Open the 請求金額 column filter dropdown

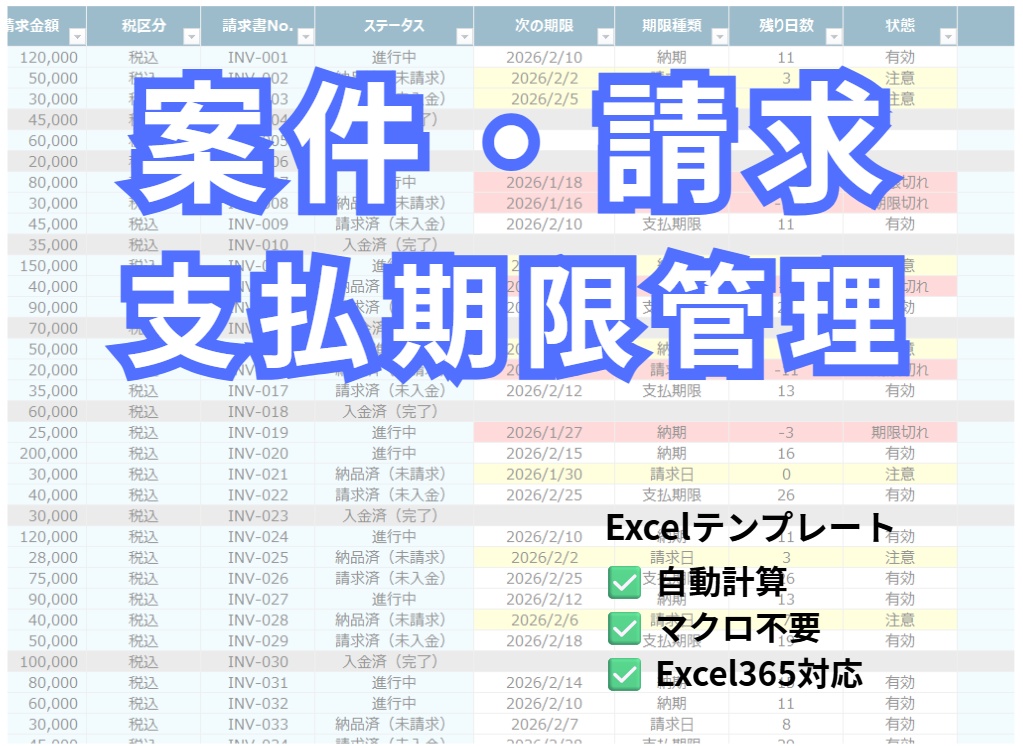pos(75,35)
